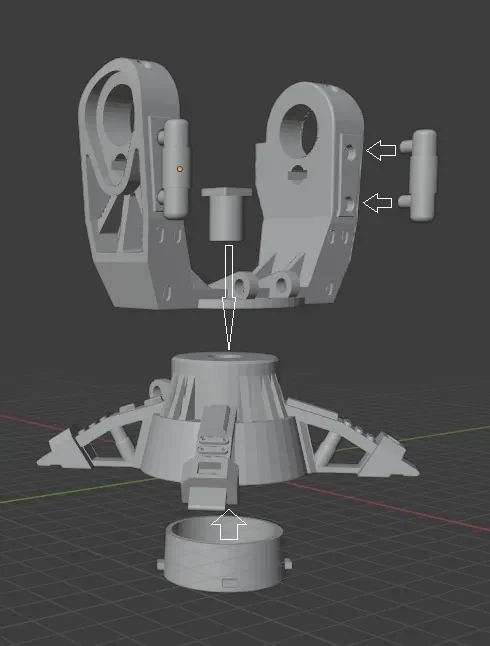Select the right spiked leg of the base
The width and height of the screenshot is (490, 646).
pos(352,439)
